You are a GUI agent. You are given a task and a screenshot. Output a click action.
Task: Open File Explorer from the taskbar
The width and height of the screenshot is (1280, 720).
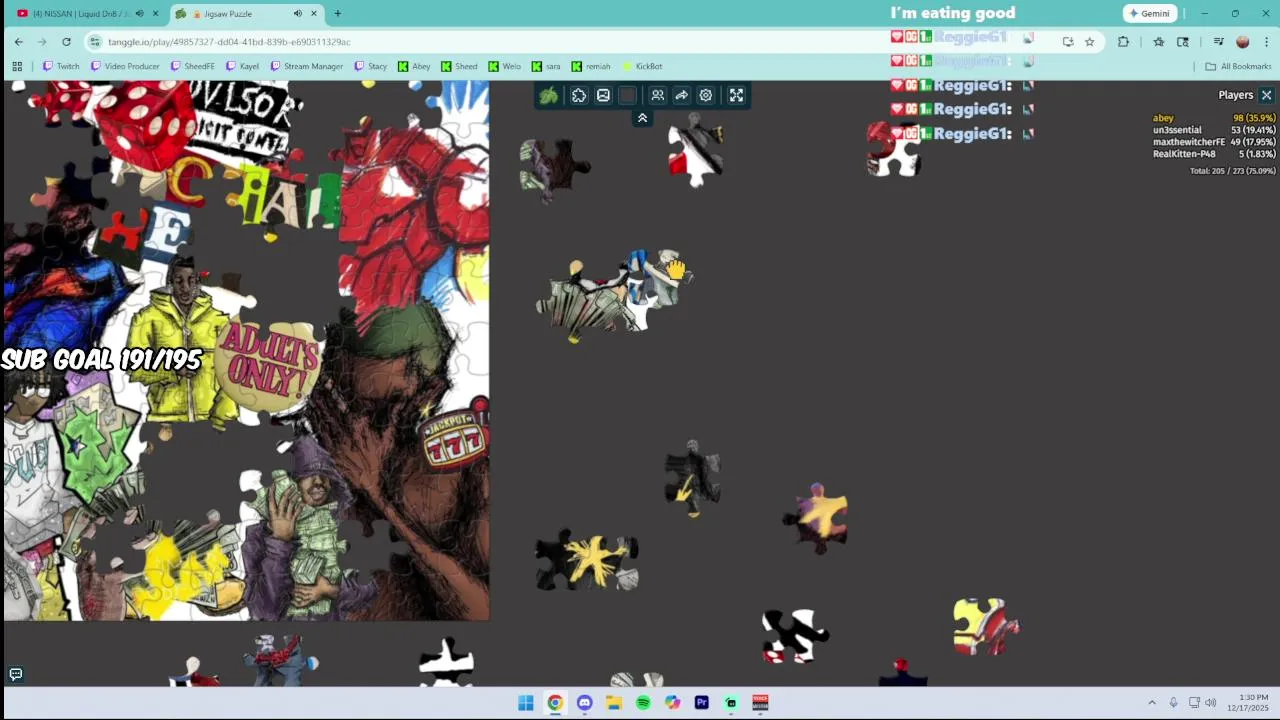click(613, 703)
